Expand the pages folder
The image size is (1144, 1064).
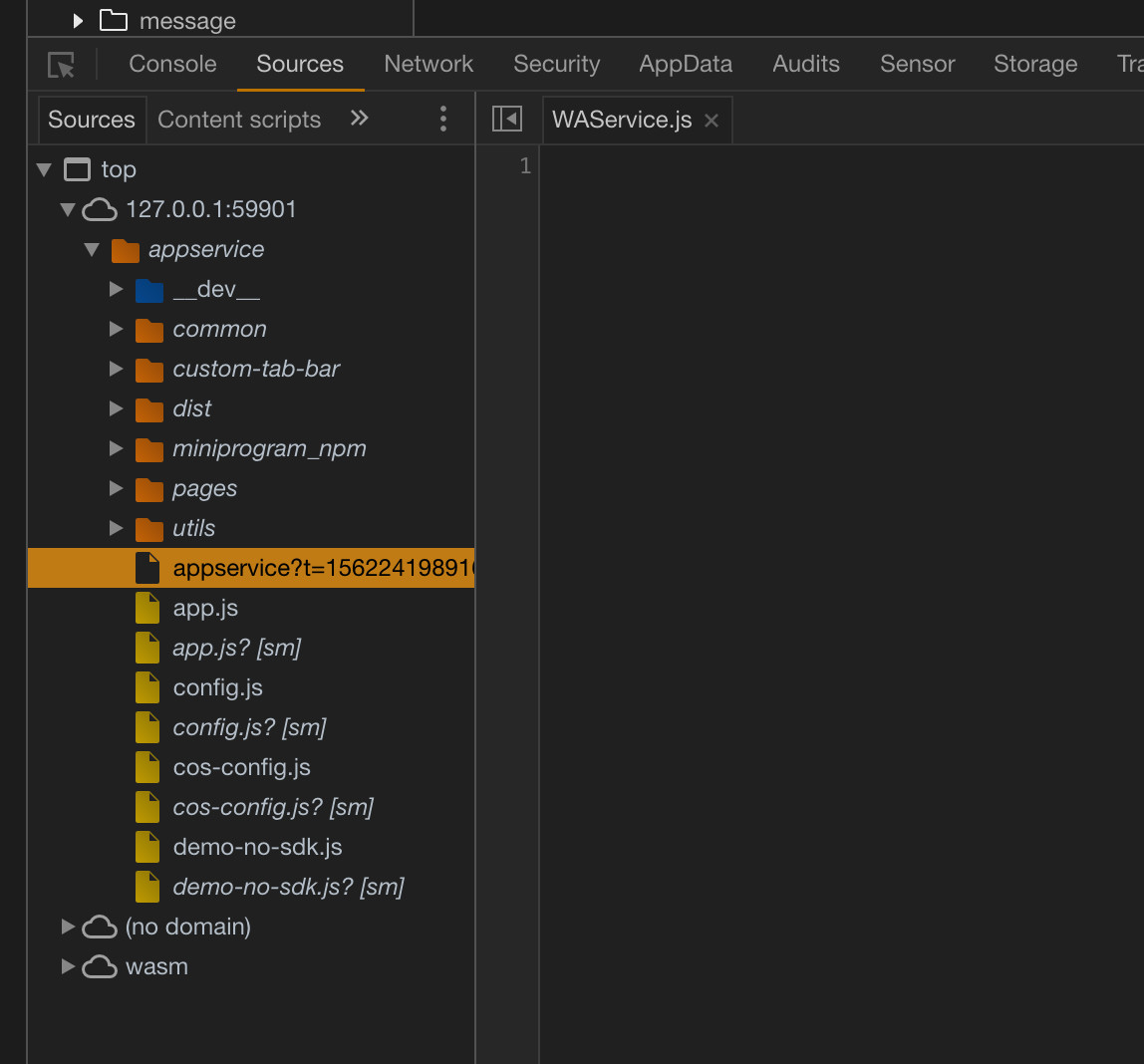pyautogui.click(x=116, y=488)
